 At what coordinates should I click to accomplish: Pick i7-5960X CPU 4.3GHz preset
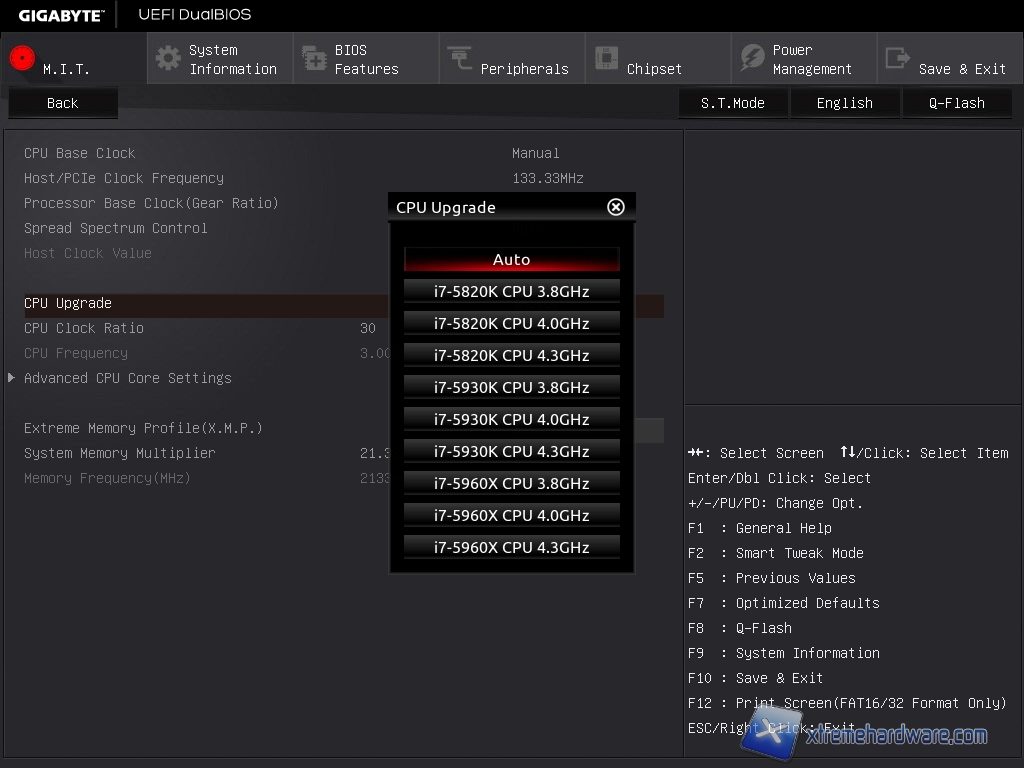point(511,547)
